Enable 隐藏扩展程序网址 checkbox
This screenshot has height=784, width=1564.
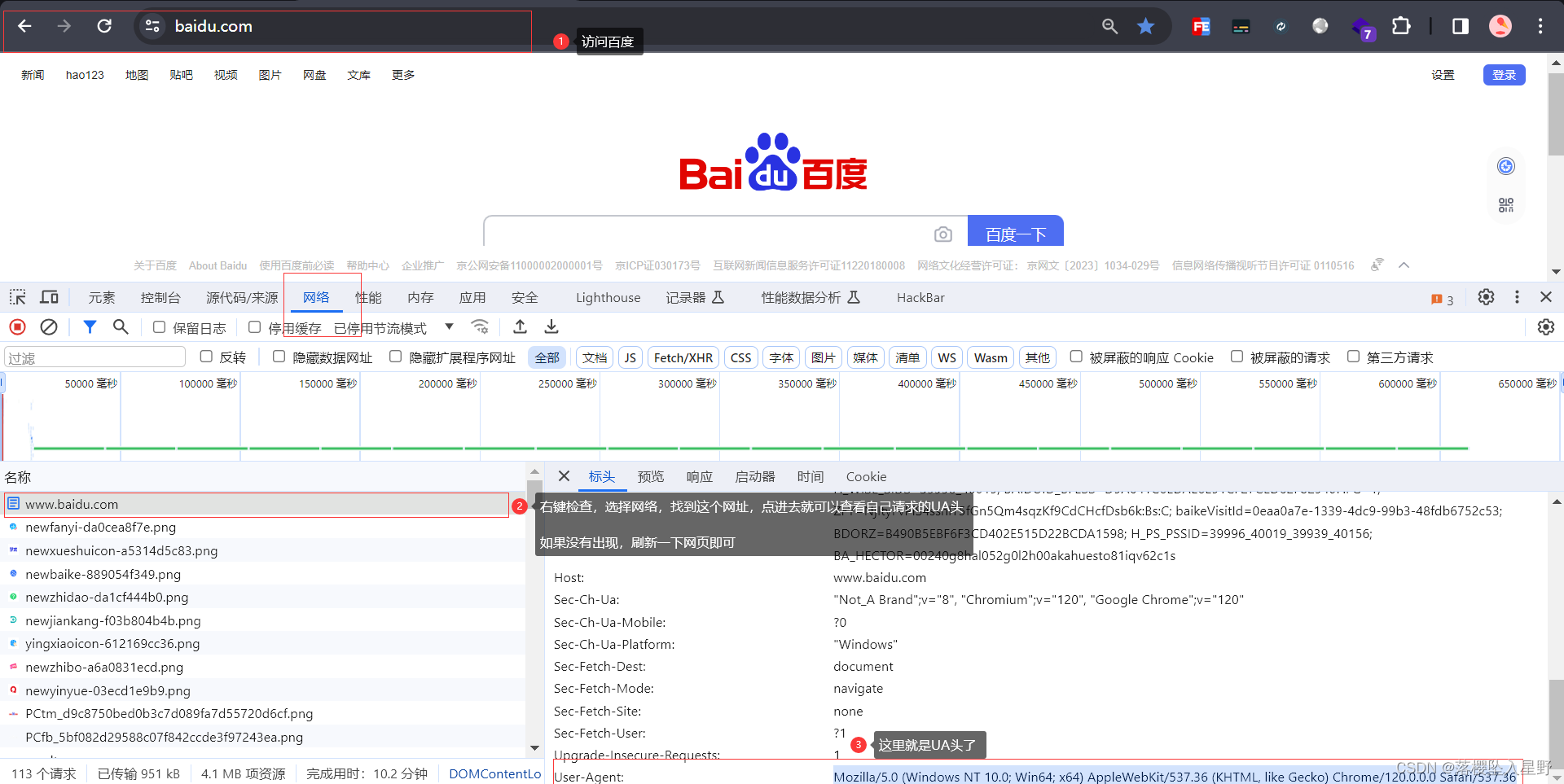pyautogui.click(x=396, y=357)
